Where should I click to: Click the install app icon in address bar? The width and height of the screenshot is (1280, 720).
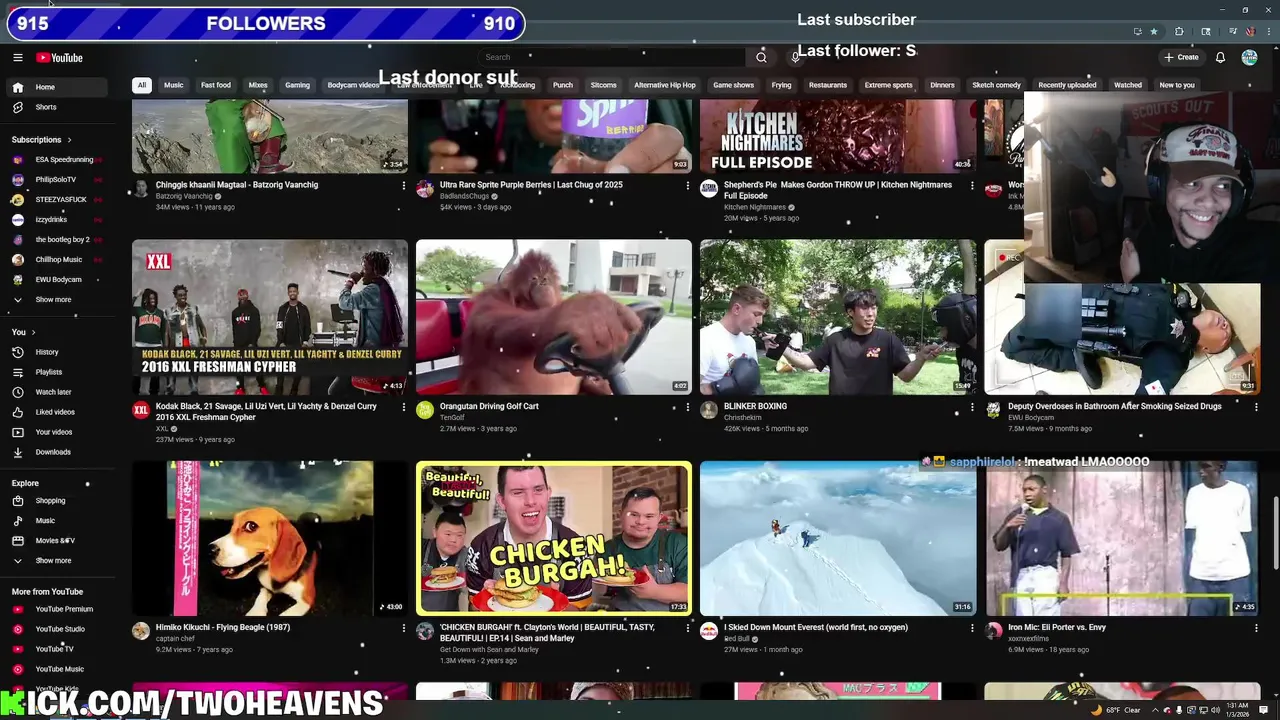click(1137, 32)
